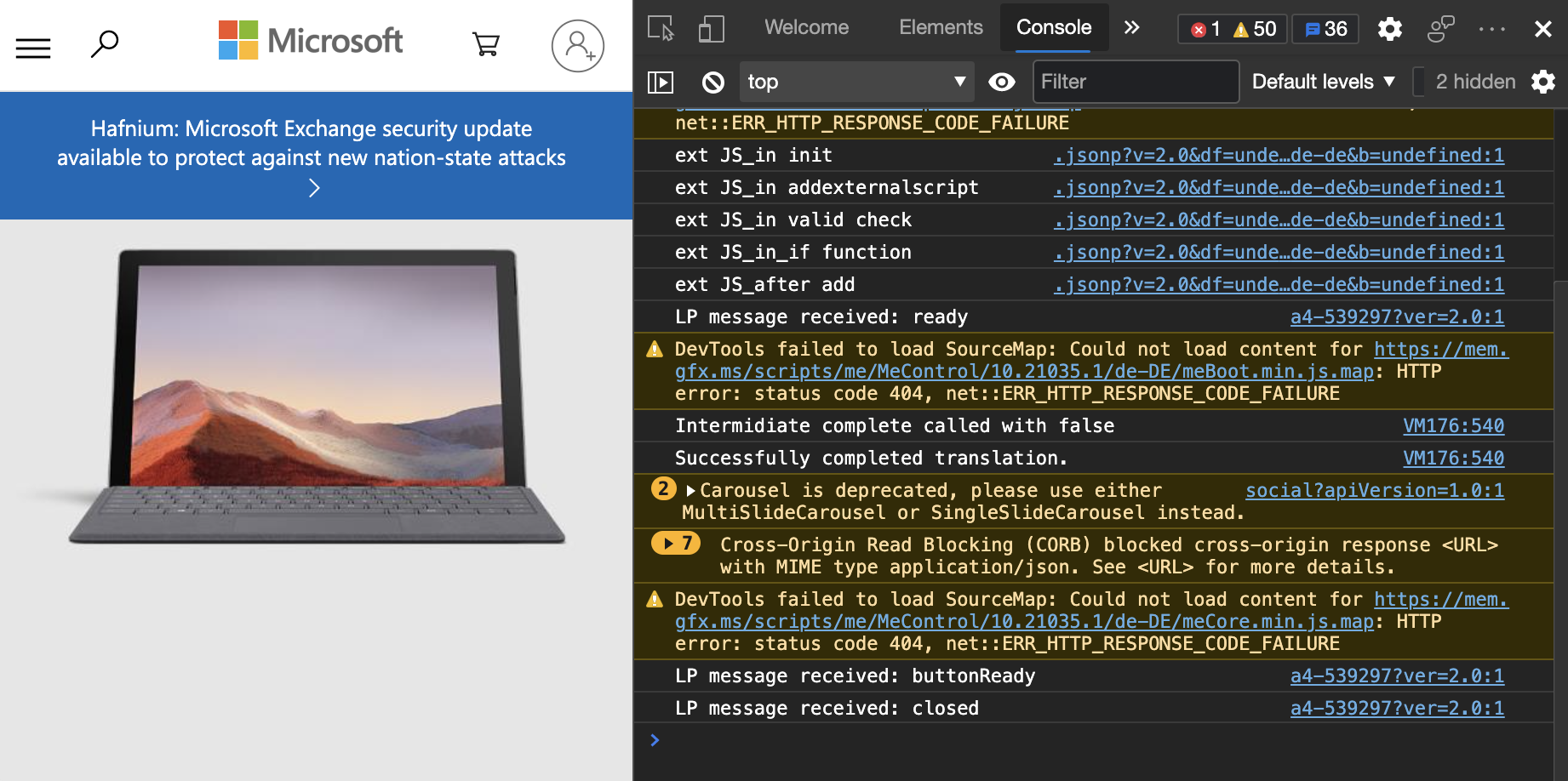Switch to the Elements tab
The image size is (1568, 781).
click(x=941, y=27)
